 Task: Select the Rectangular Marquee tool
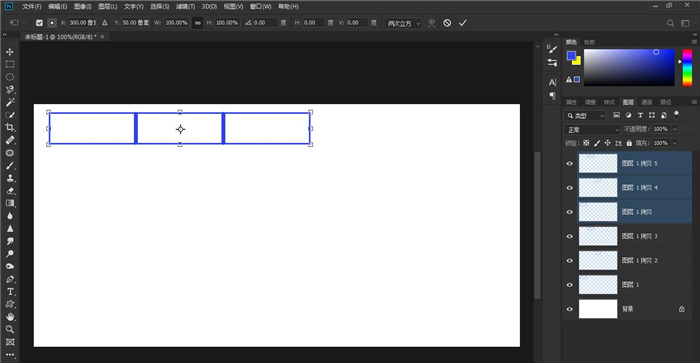[10, 64]
